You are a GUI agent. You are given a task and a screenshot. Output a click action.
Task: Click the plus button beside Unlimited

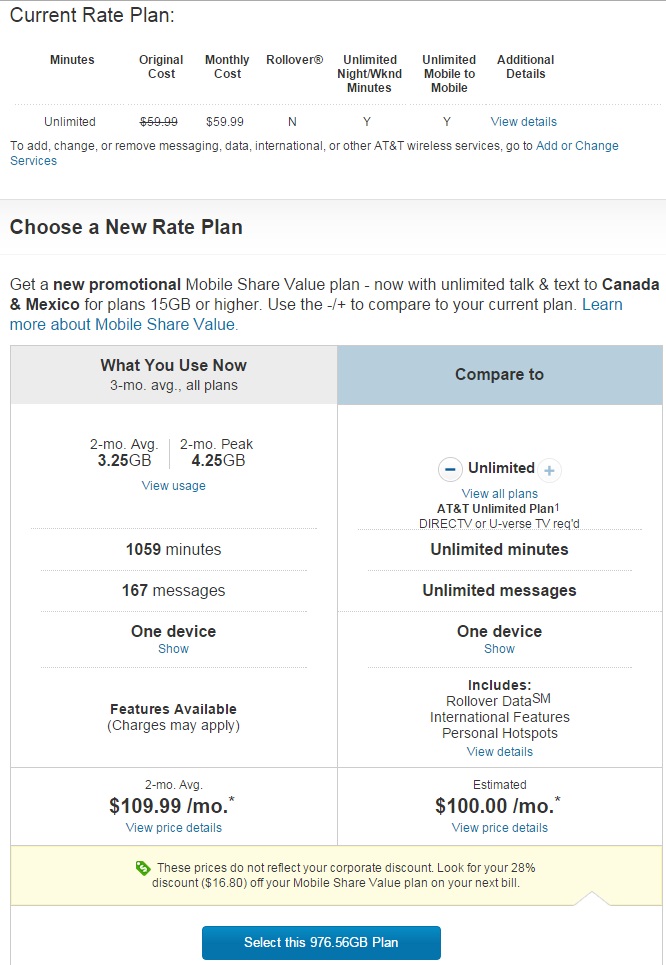pos(549,471)
